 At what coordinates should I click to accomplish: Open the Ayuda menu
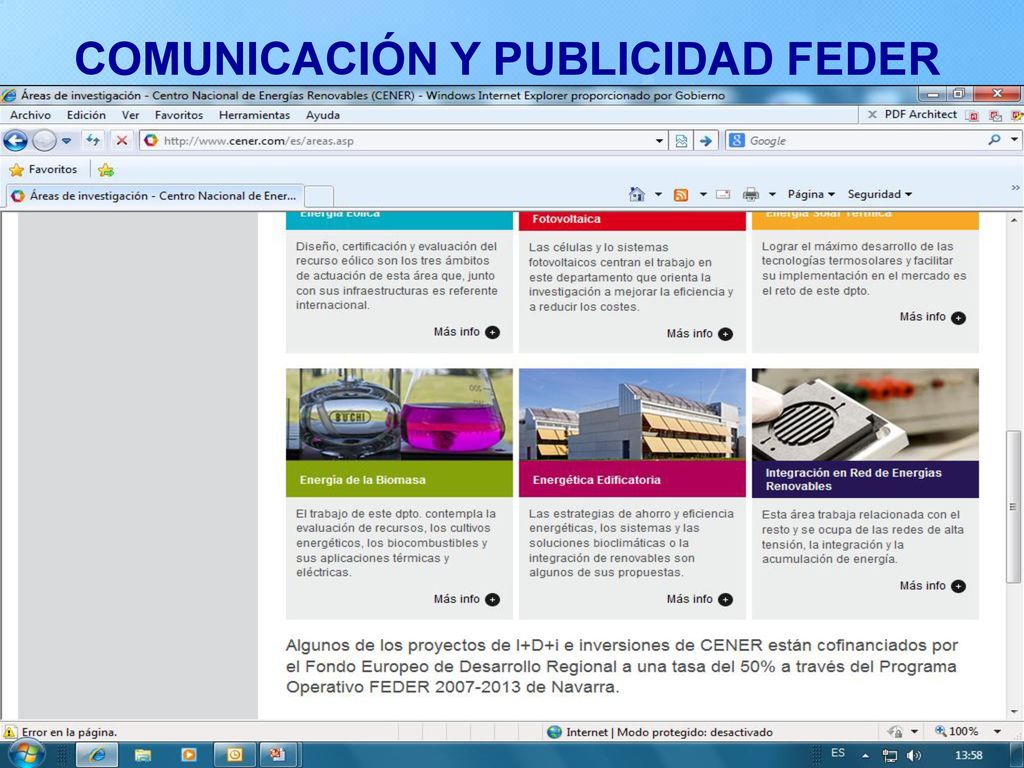323,115
